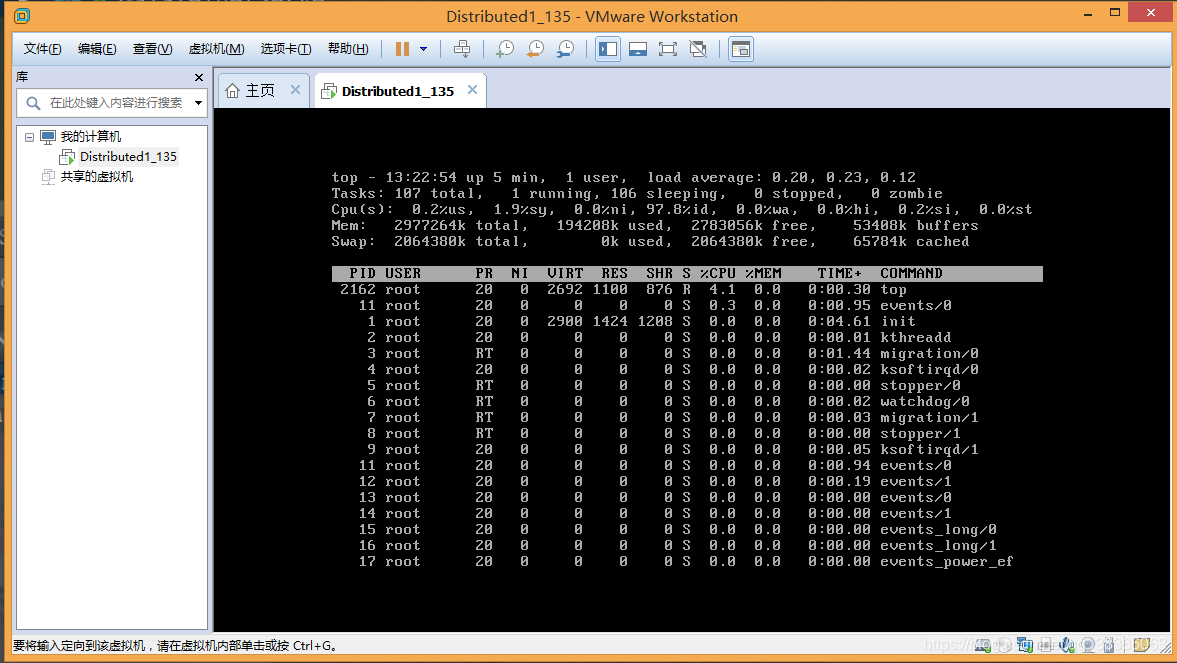Toggle the library sidebar view

(608, 49)
